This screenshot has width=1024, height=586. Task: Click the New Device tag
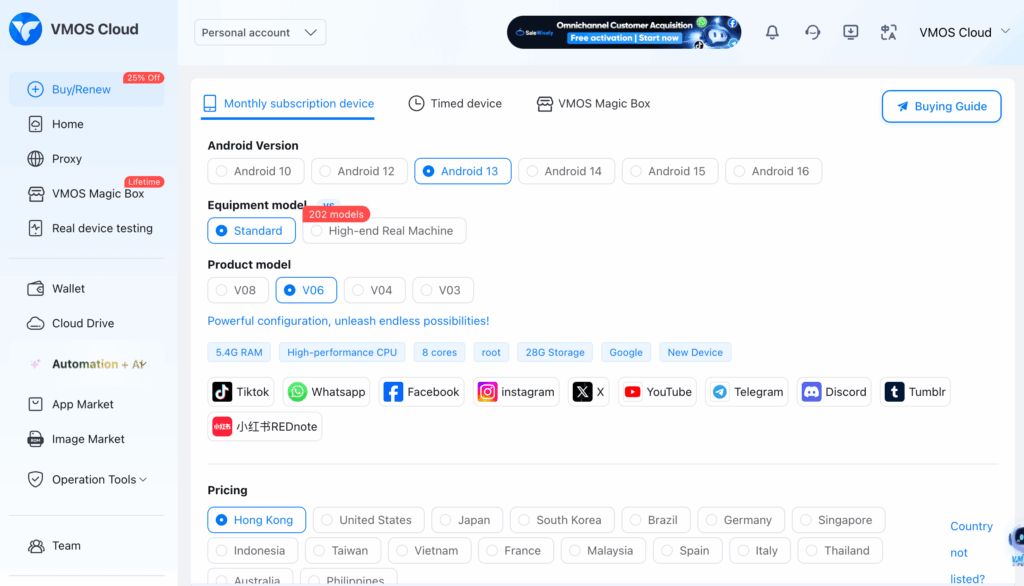(695, 352)
